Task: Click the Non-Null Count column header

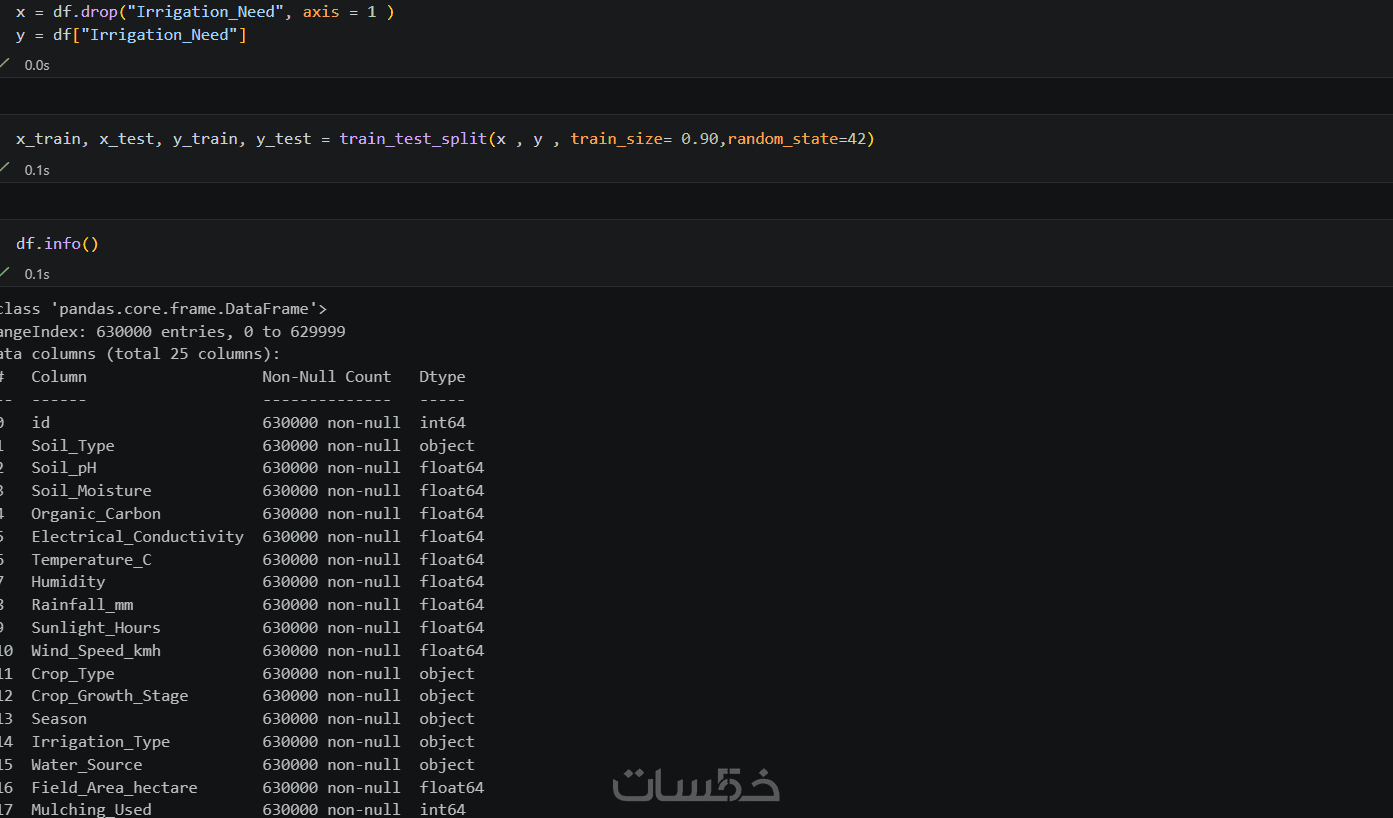Action: tap(326, 377)
